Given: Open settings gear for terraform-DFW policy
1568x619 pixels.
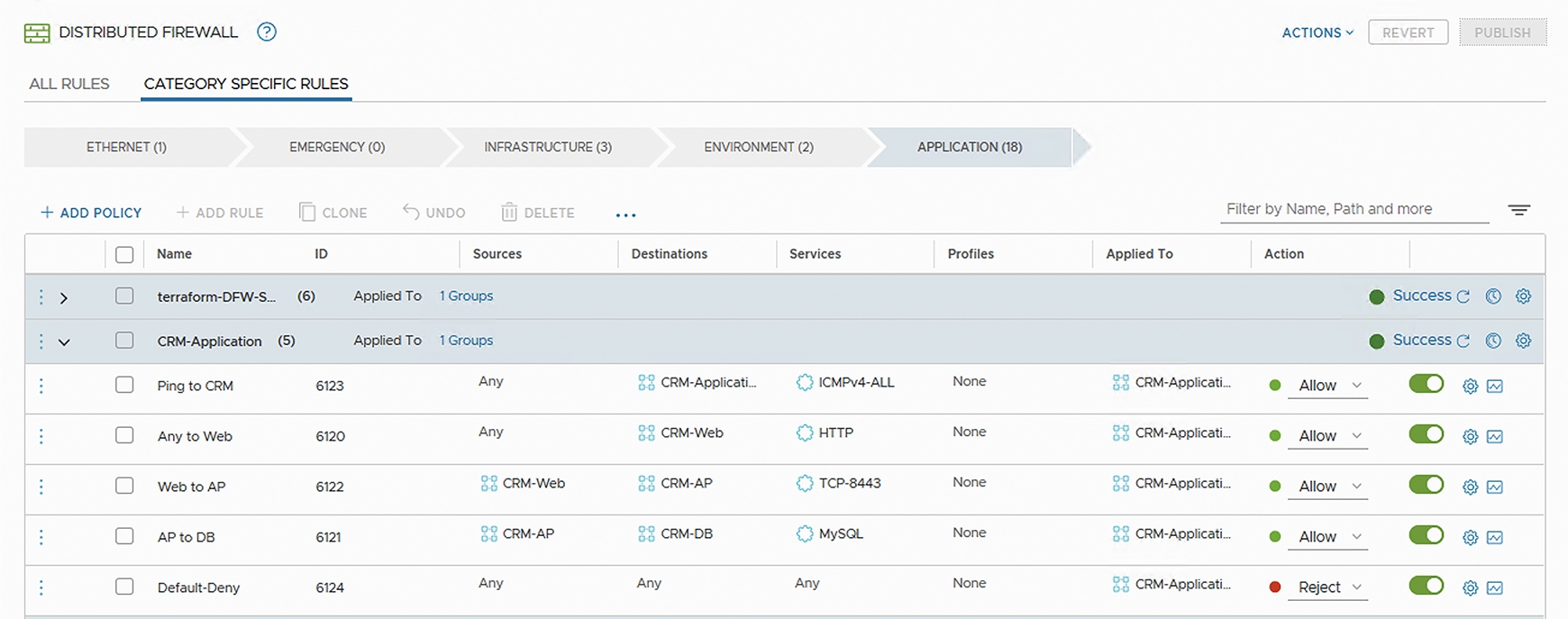Looking at the screenshot, I should (x=1523, y=296).
